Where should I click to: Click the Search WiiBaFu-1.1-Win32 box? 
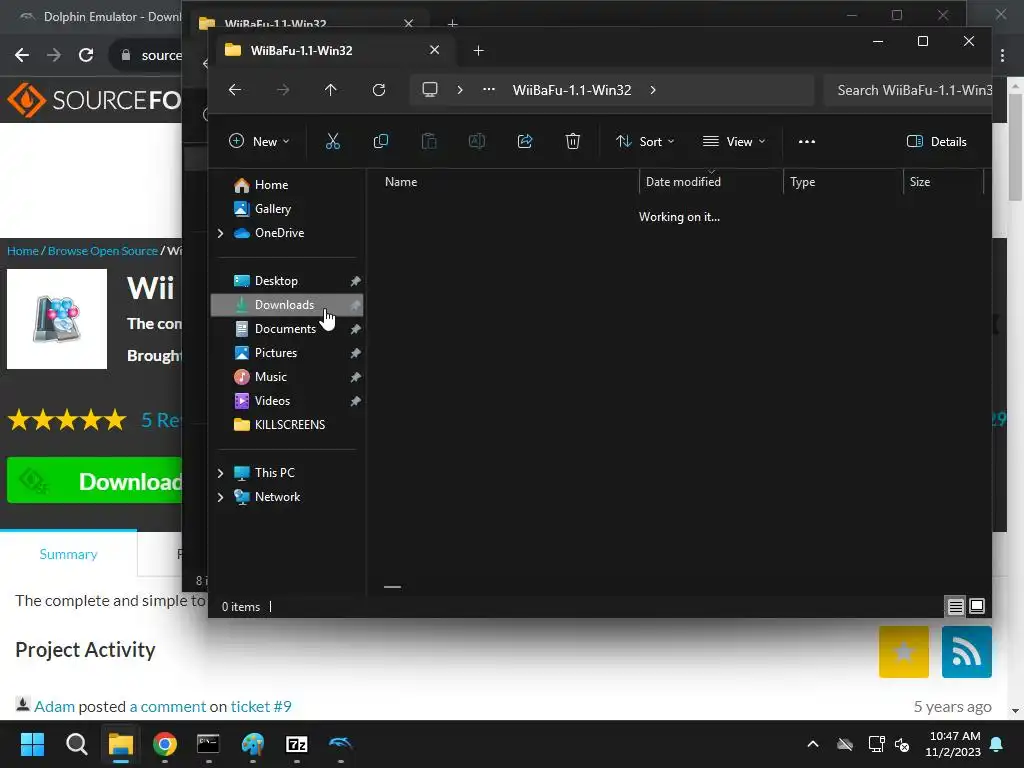click(x=908, y=90)
